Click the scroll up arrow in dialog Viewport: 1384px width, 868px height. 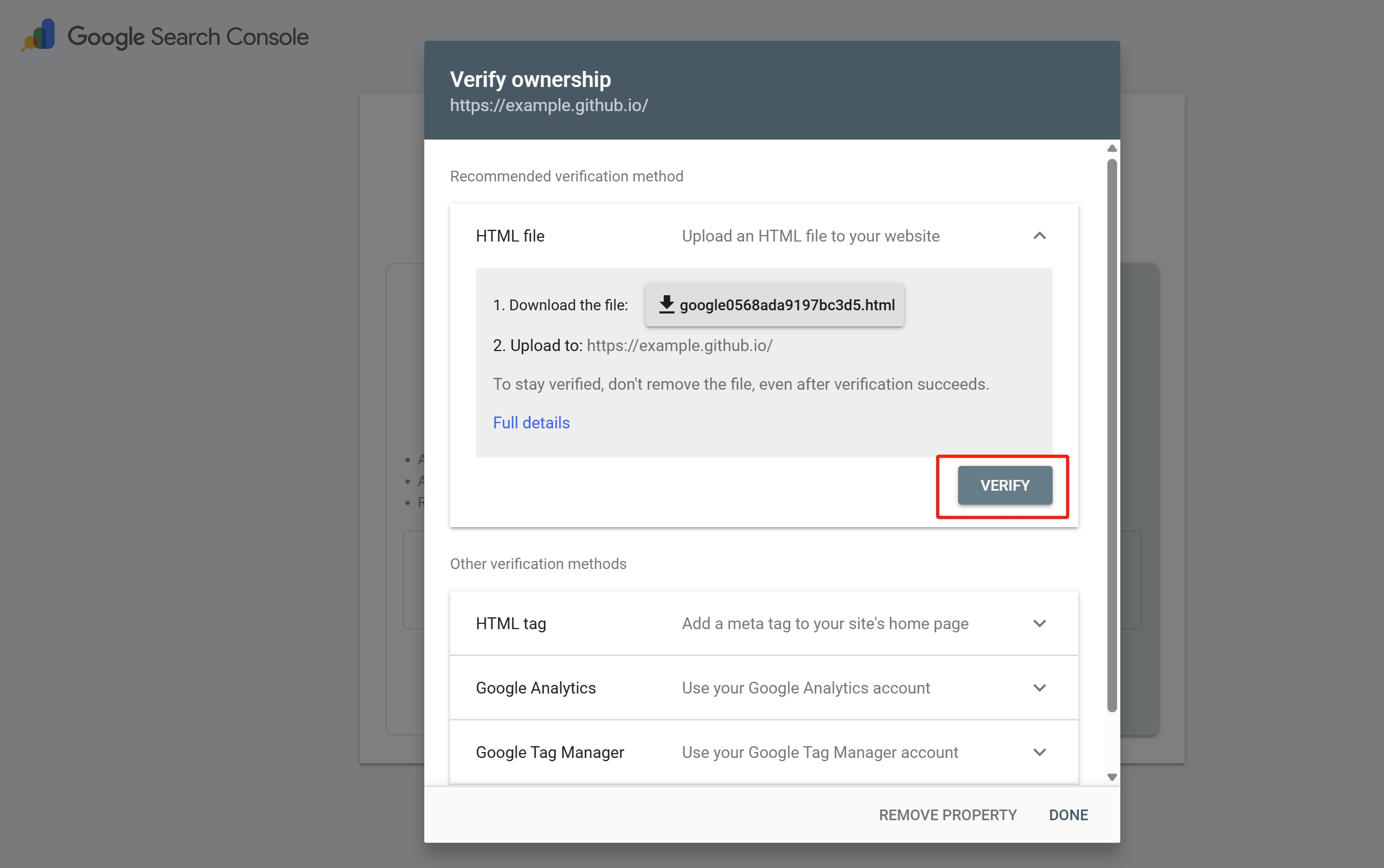pos(1112,148)
